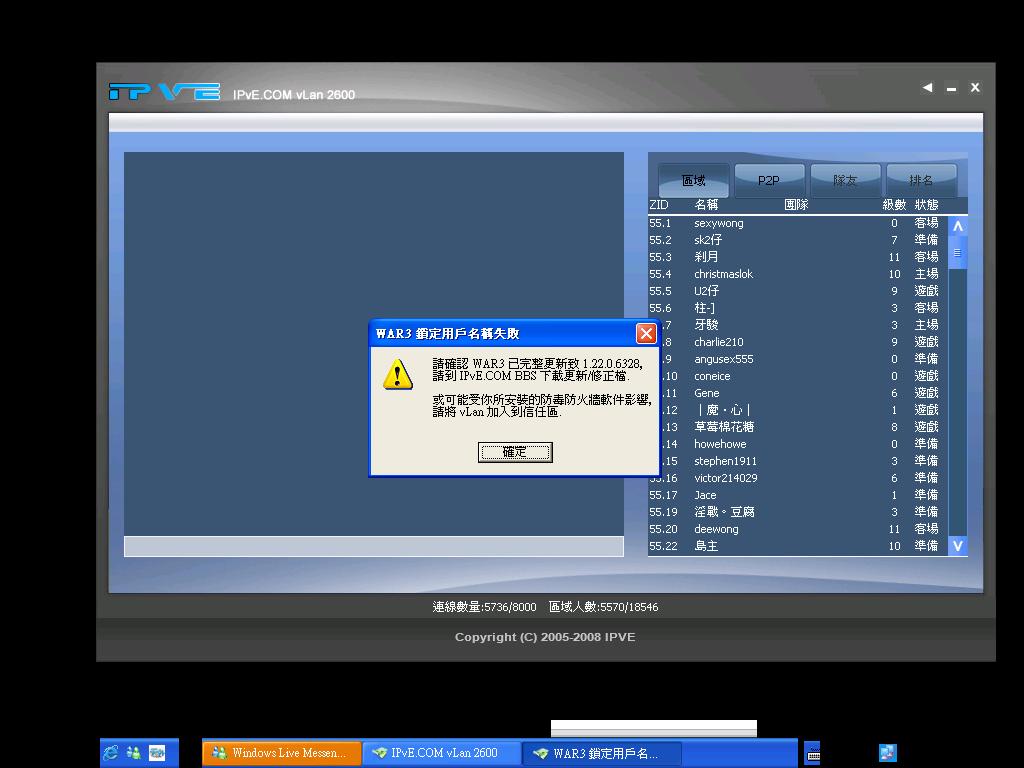Viewport: 1024px width, 768px height.
Task: Click the IPVE logo in title bar
Action: (x=165, y=92)
